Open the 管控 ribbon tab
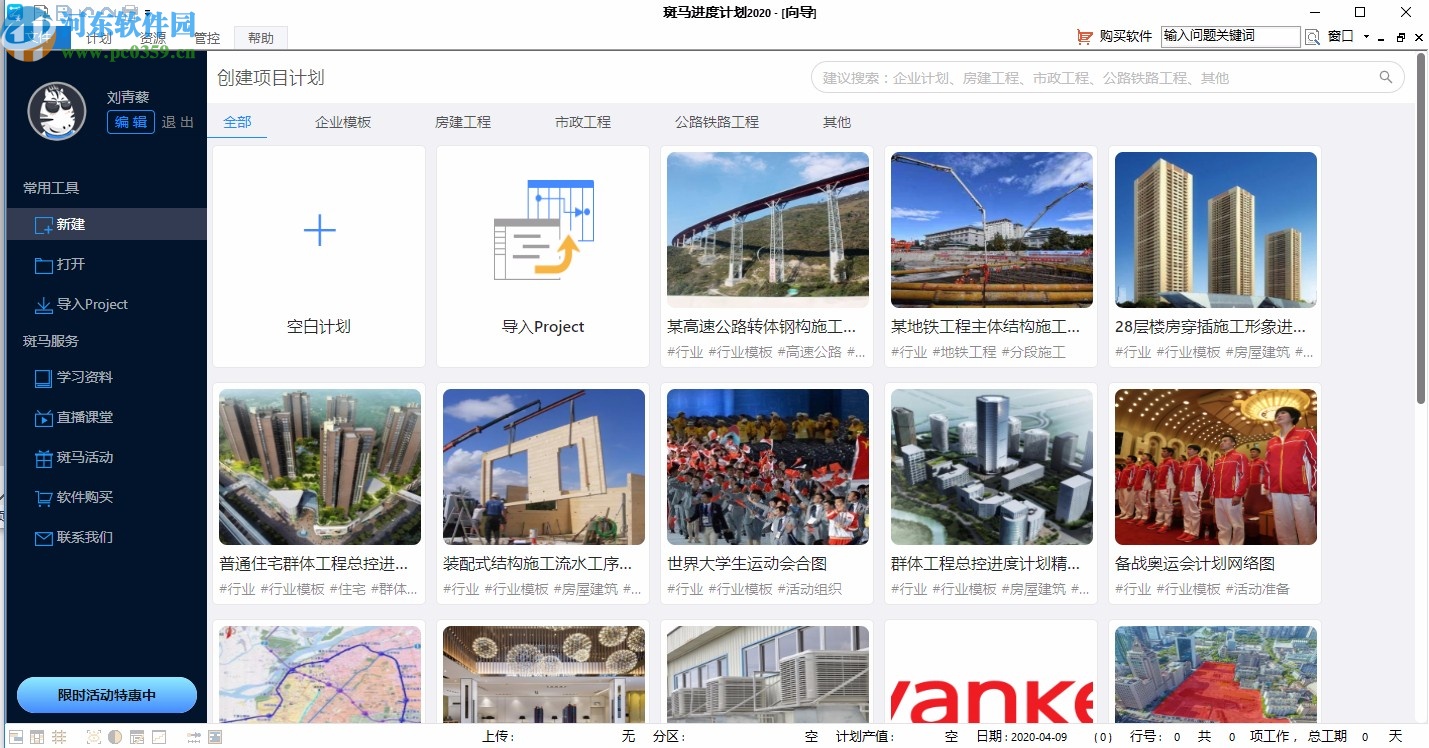1429x748 pixels. point(208,37)
